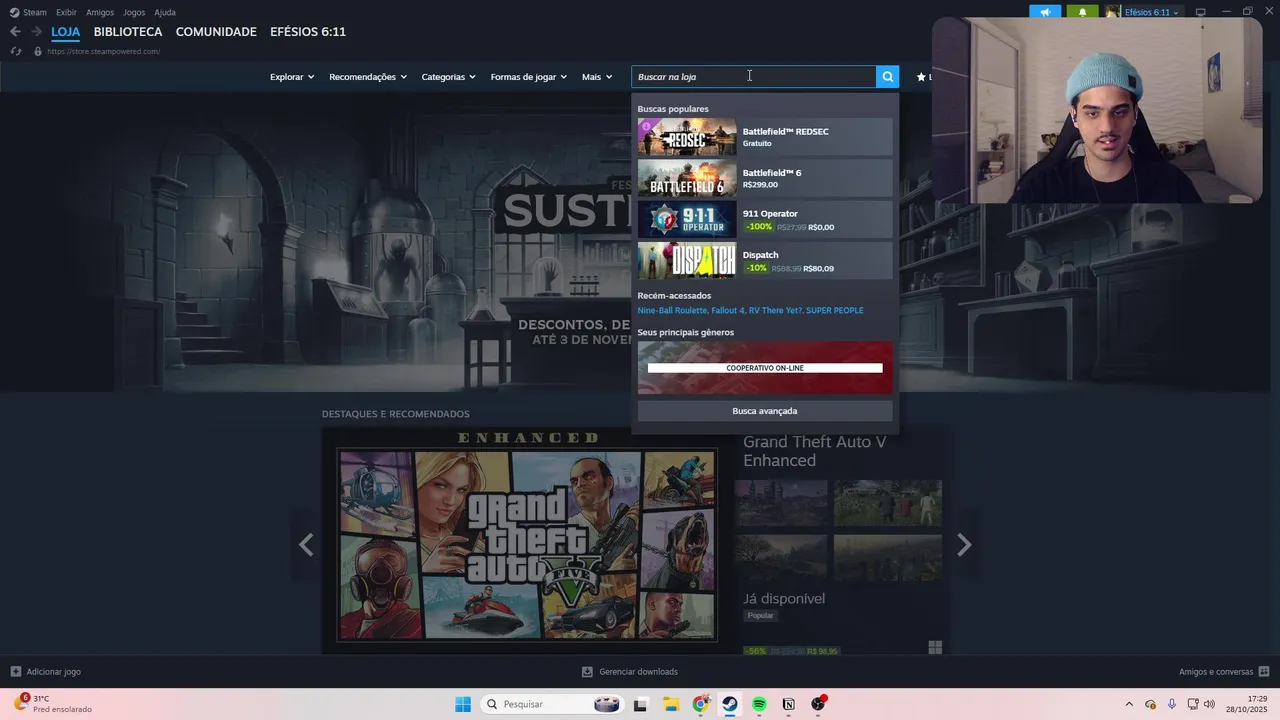Show the next featured game with the right carousel arrow
Image resolution: width=1280 pixels, height=720 pixels.
(x=964, y=545)
